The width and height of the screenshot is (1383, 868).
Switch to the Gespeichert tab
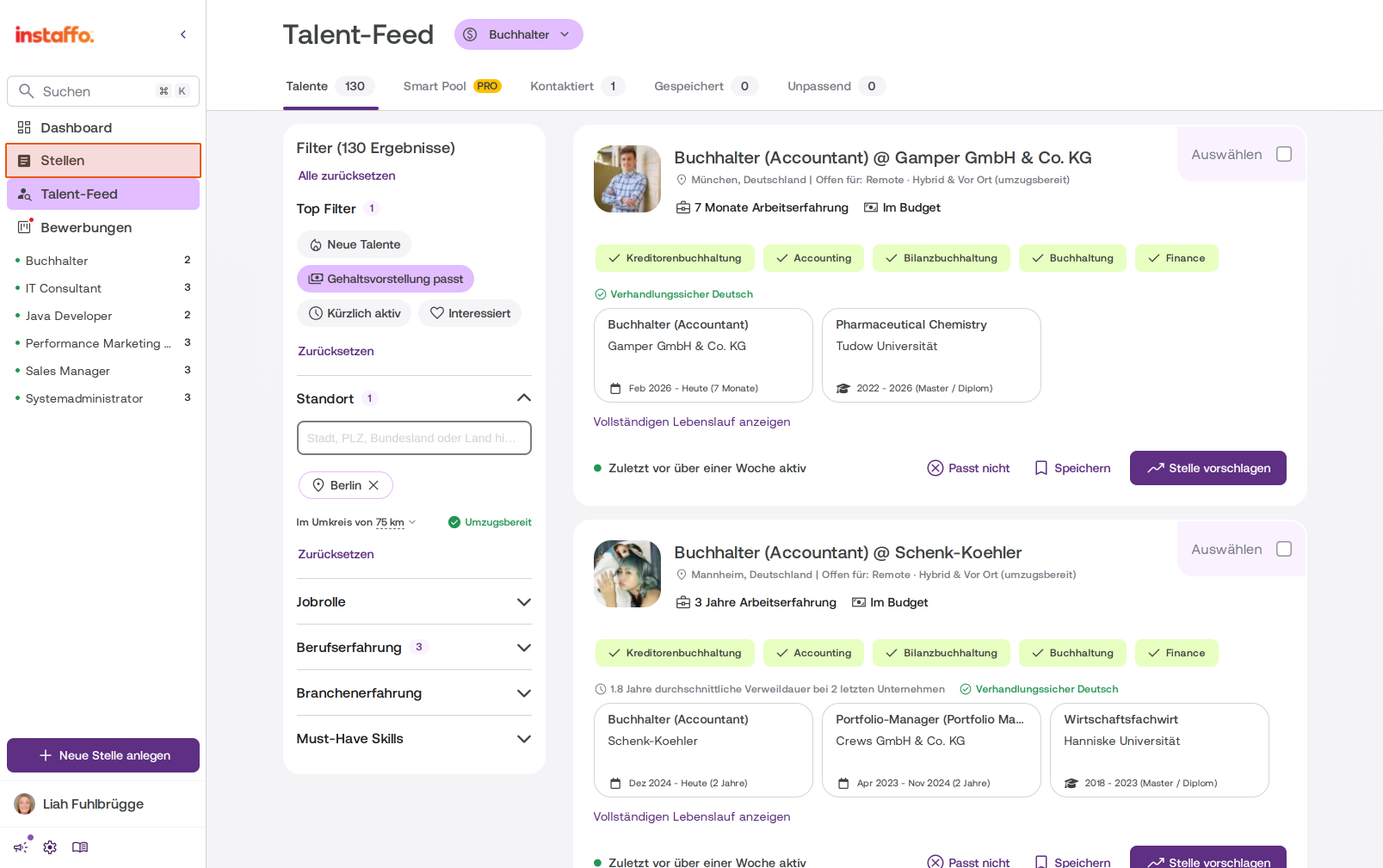[706, 86]
